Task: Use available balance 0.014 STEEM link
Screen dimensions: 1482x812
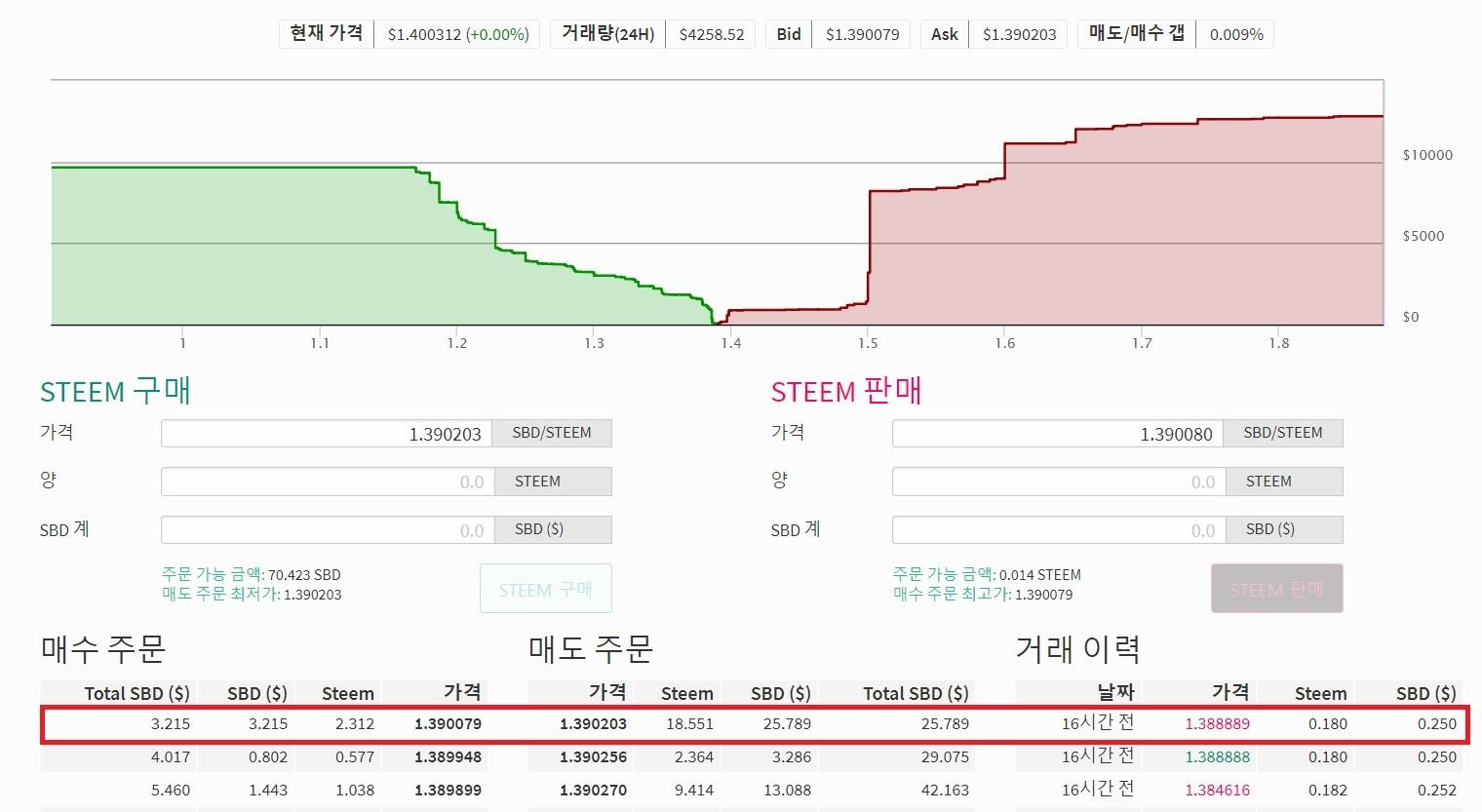Action: [x=987, y=575]
